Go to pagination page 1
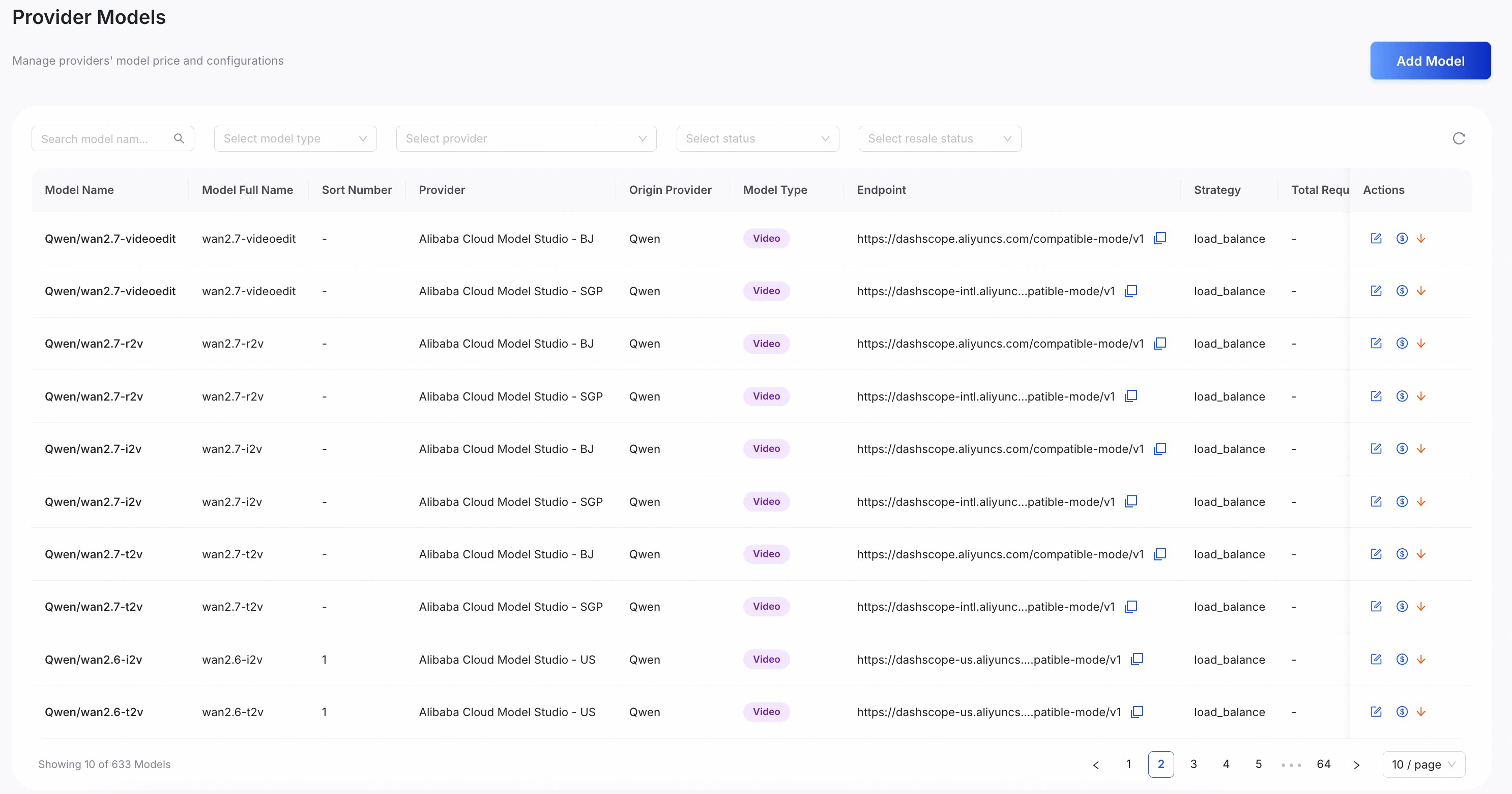The height and width of the screenshot is (794, 1512). pyautogui.click(x=1128, y=764)
